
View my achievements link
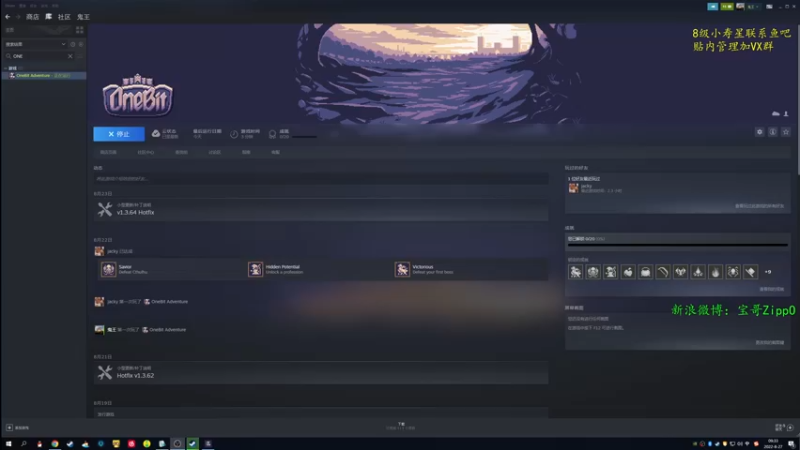pos(771,289)
